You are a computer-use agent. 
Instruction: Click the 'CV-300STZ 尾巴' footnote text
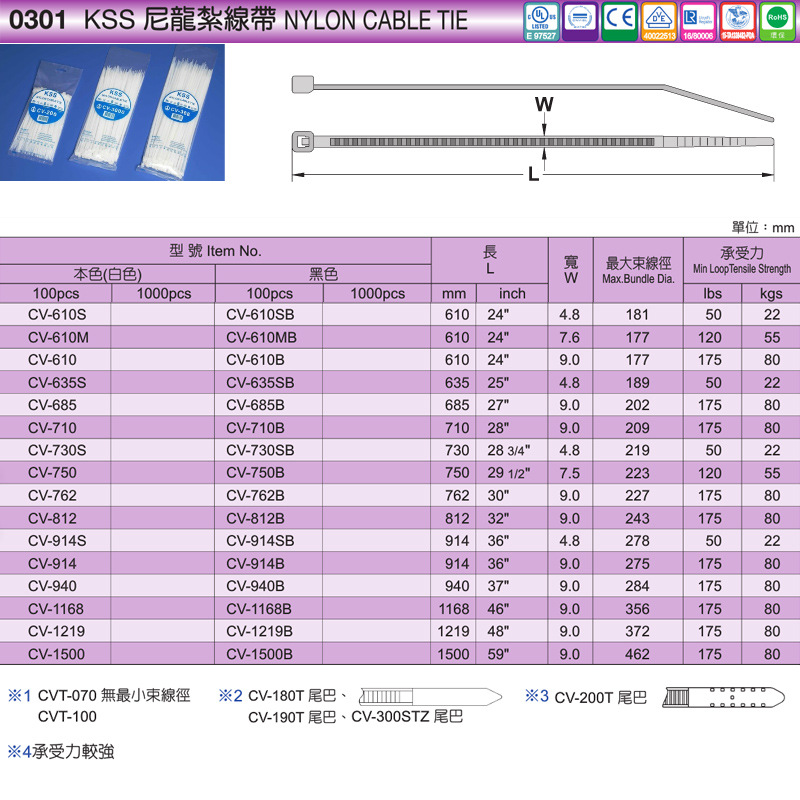[407, 717]
